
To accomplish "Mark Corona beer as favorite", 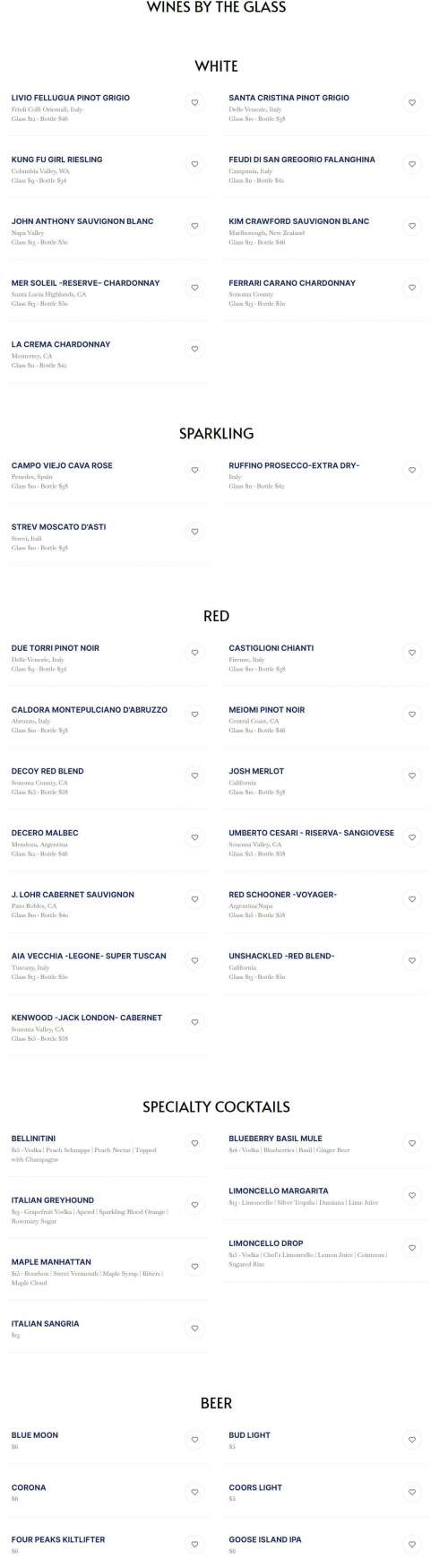I will point(194,1493).
